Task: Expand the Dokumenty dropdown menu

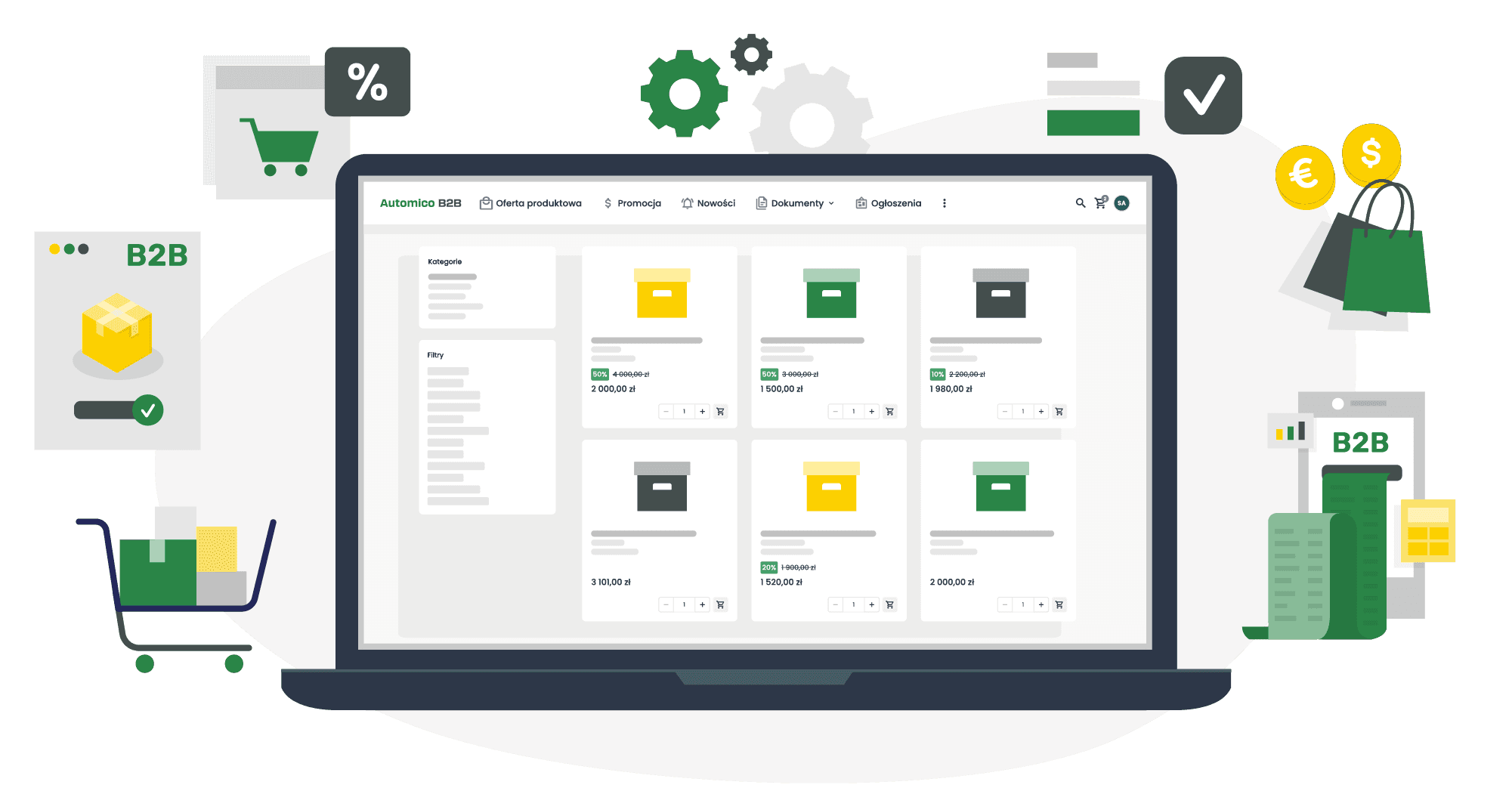Action: [x=795, y=203]
